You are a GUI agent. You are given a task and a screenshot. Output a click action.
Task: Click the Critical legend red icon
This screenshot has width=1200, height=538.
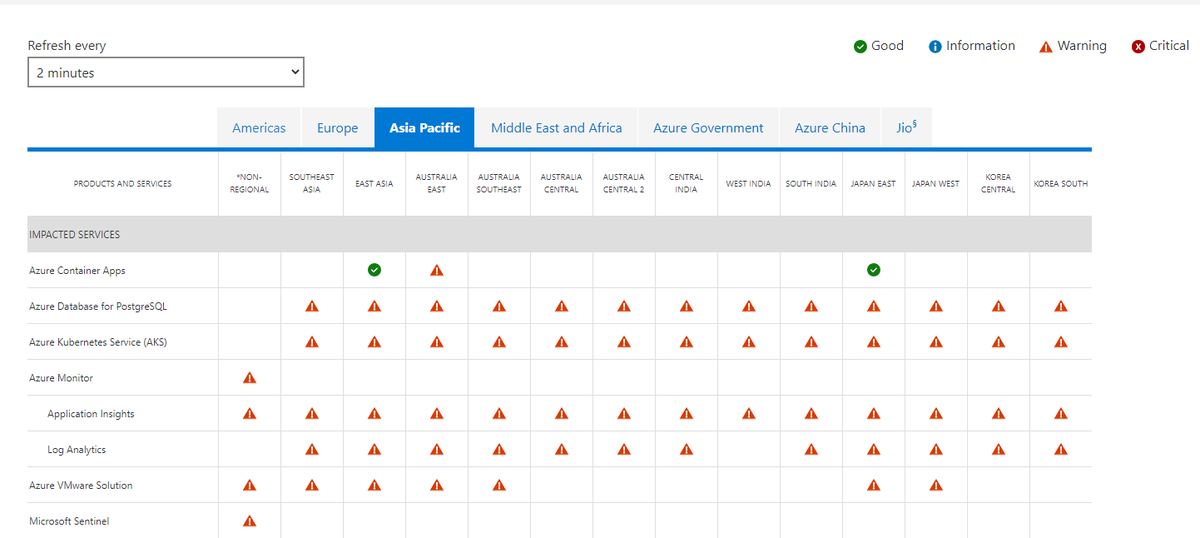click(1138, 46)
